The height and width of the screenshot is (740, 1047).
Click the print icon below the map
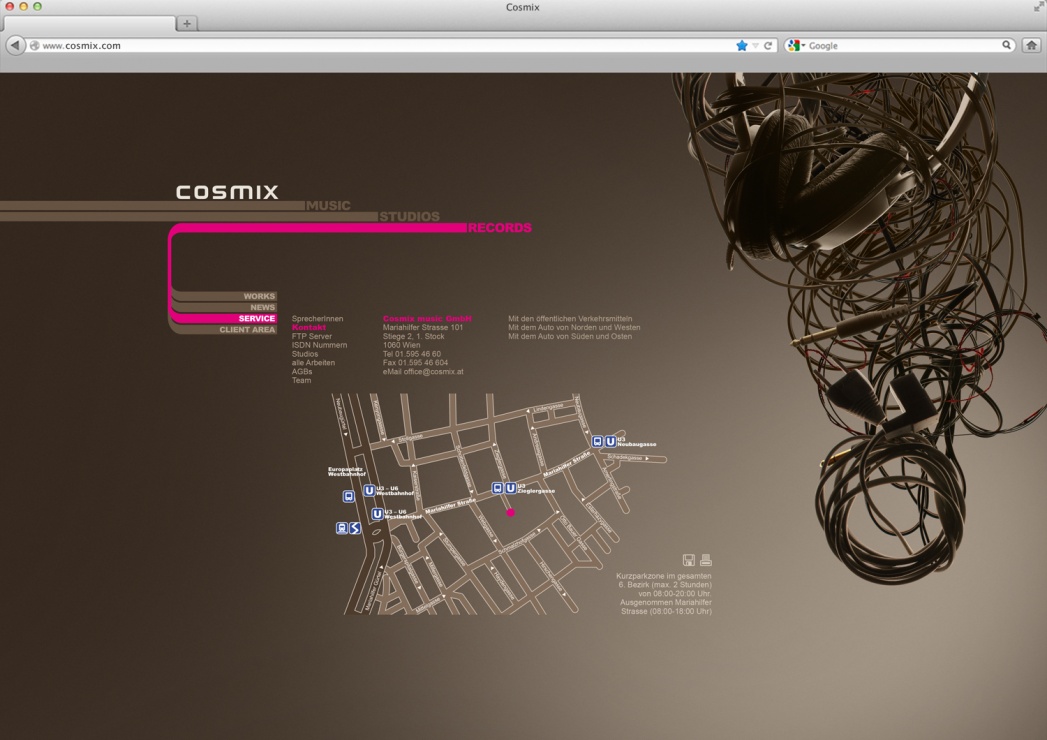tap(706, 560)
